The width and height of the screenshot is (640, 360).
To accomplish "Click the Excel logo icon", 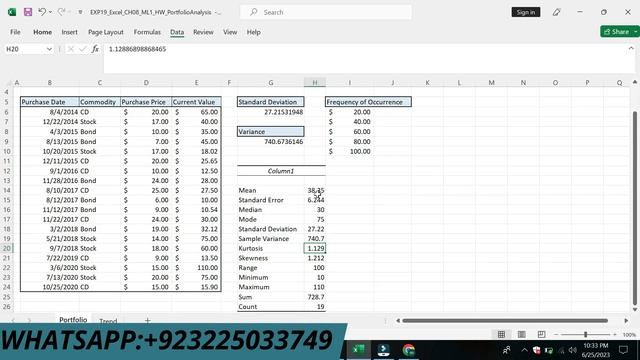I will [12, 12].
